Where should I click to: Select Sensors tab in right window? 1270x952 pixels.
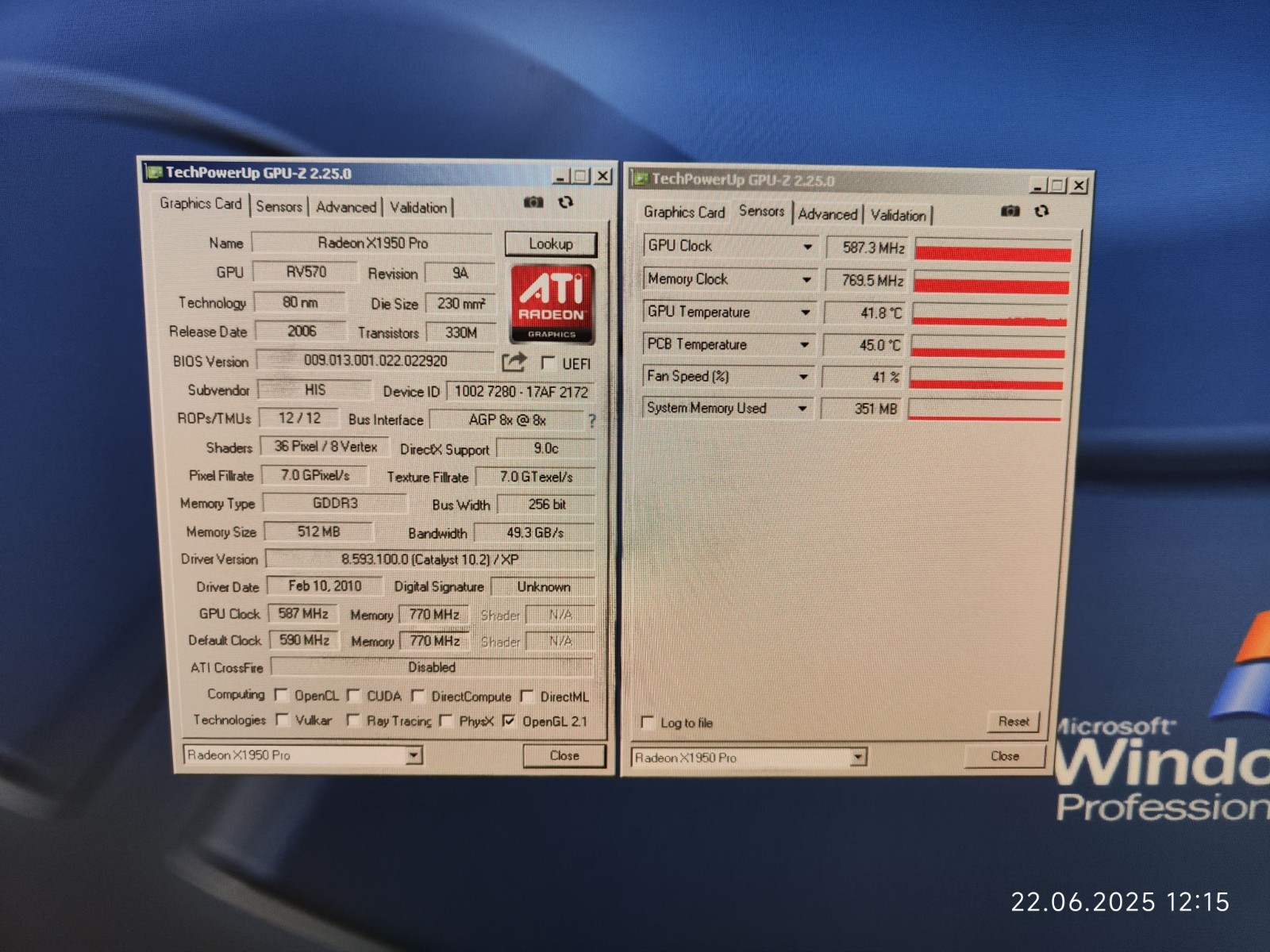(x=761, y=211)
